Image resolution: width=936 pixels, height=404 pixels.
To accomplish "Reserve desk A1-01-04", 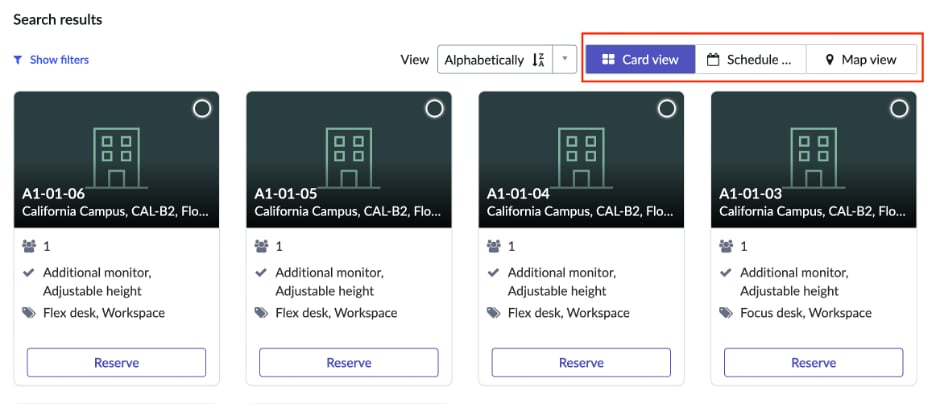I will pos(581,363).
